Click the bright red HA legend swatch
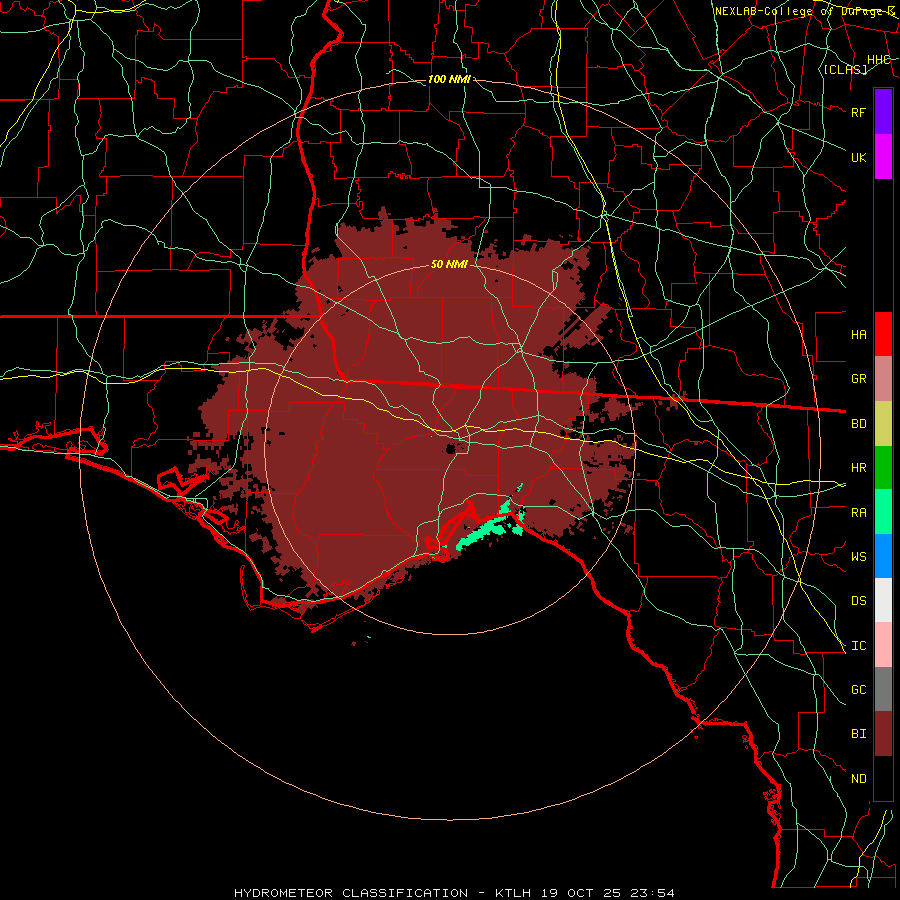This screenshot has width=900, height=900. [x=883, y=334]
